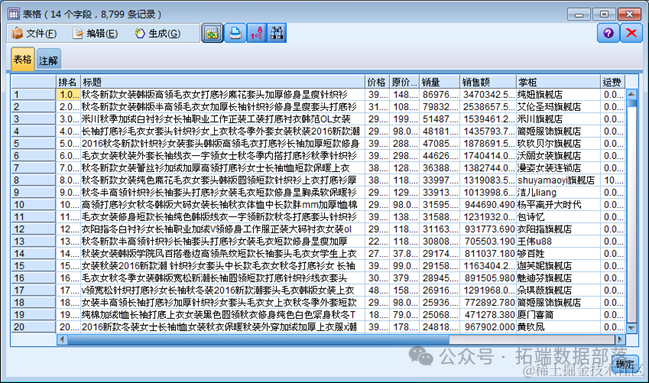Click sales value 471278.380 cell
Image resolution: width=649 pixels, height=383 pixels.
point(488,315)
